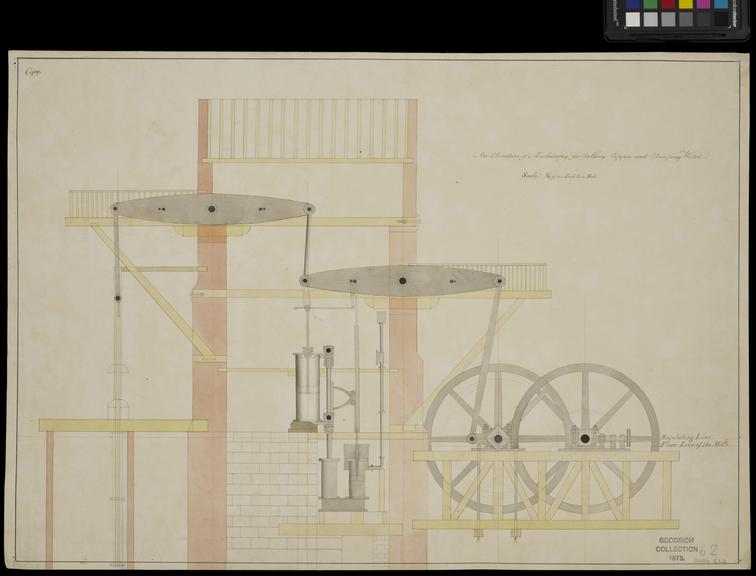Click the "Scale" caption line
Screen dimensions: 756x576
pos(559,176)
